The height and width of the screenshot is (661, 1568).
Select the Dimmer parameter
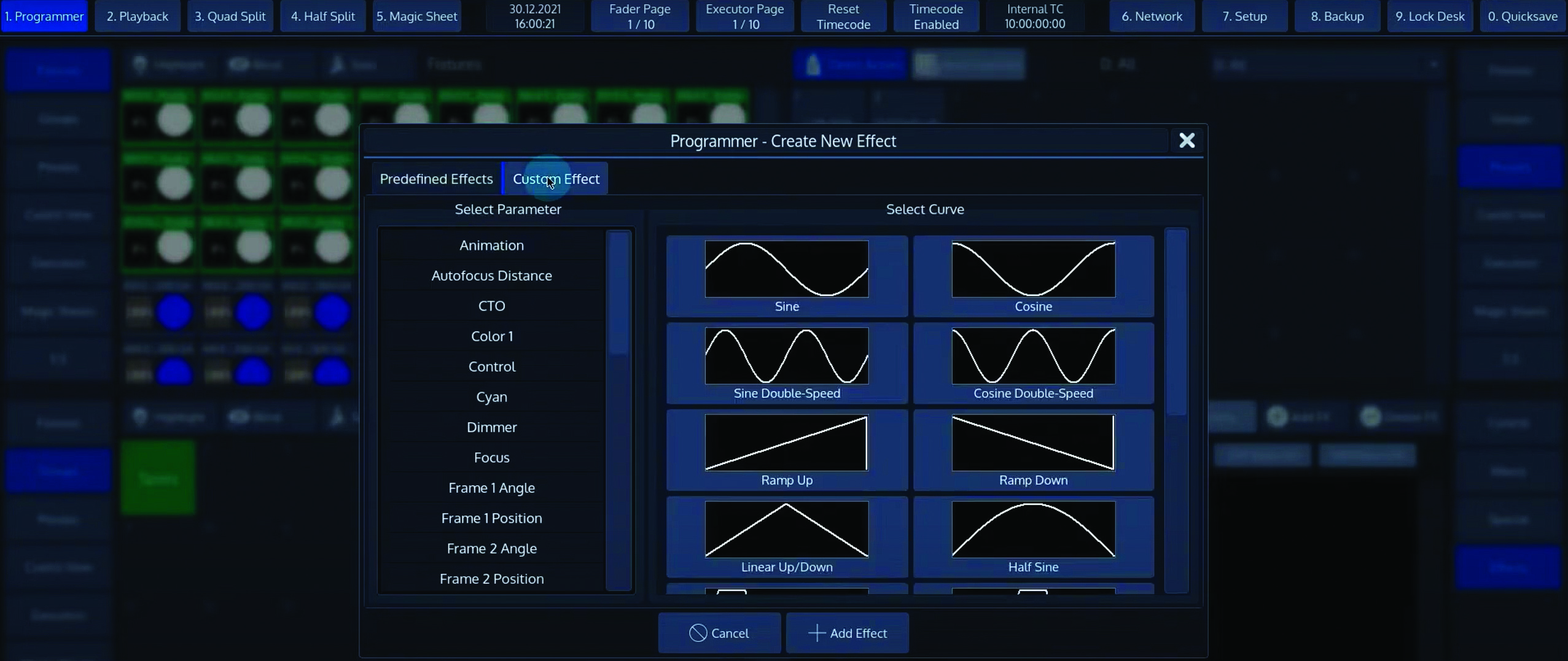pyautogui.click(x=491, y=427)
